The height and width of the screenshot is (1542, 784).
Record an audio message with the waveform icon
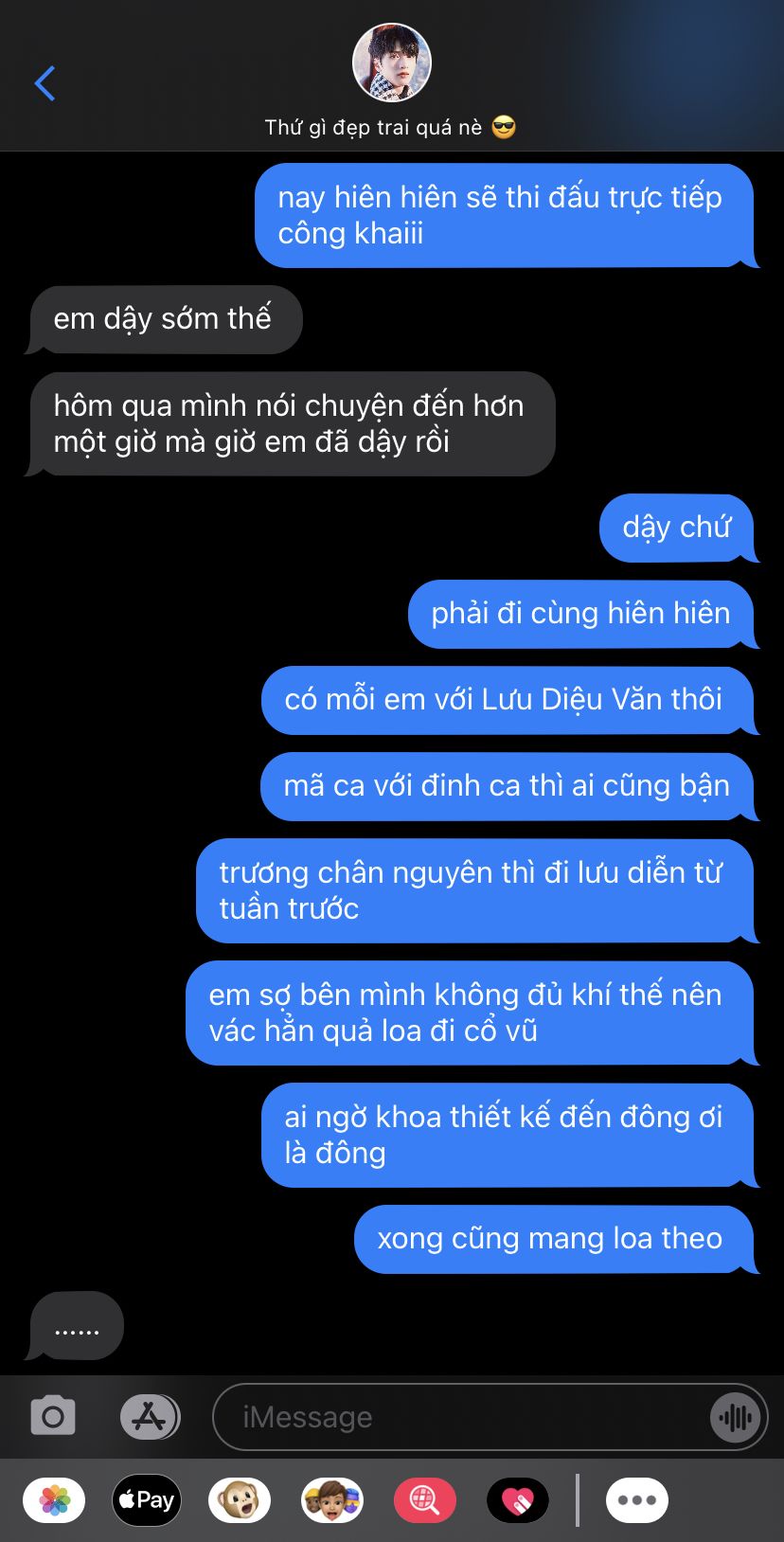735,1417
